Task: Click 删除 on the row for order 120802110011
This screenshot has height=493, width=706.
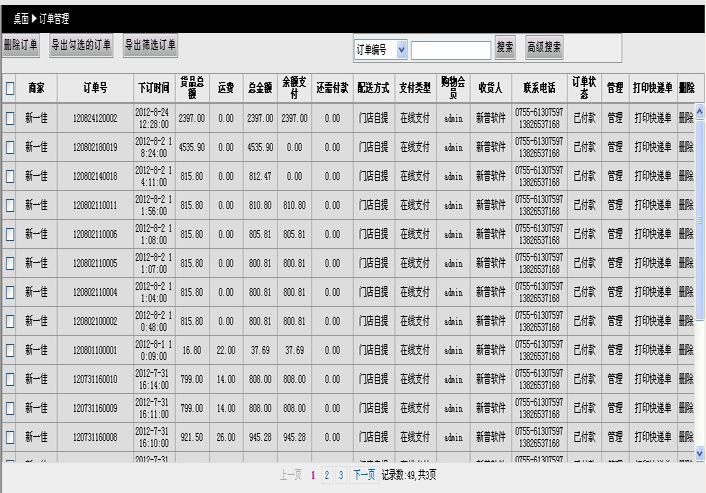Action: (x=685, y=205)
